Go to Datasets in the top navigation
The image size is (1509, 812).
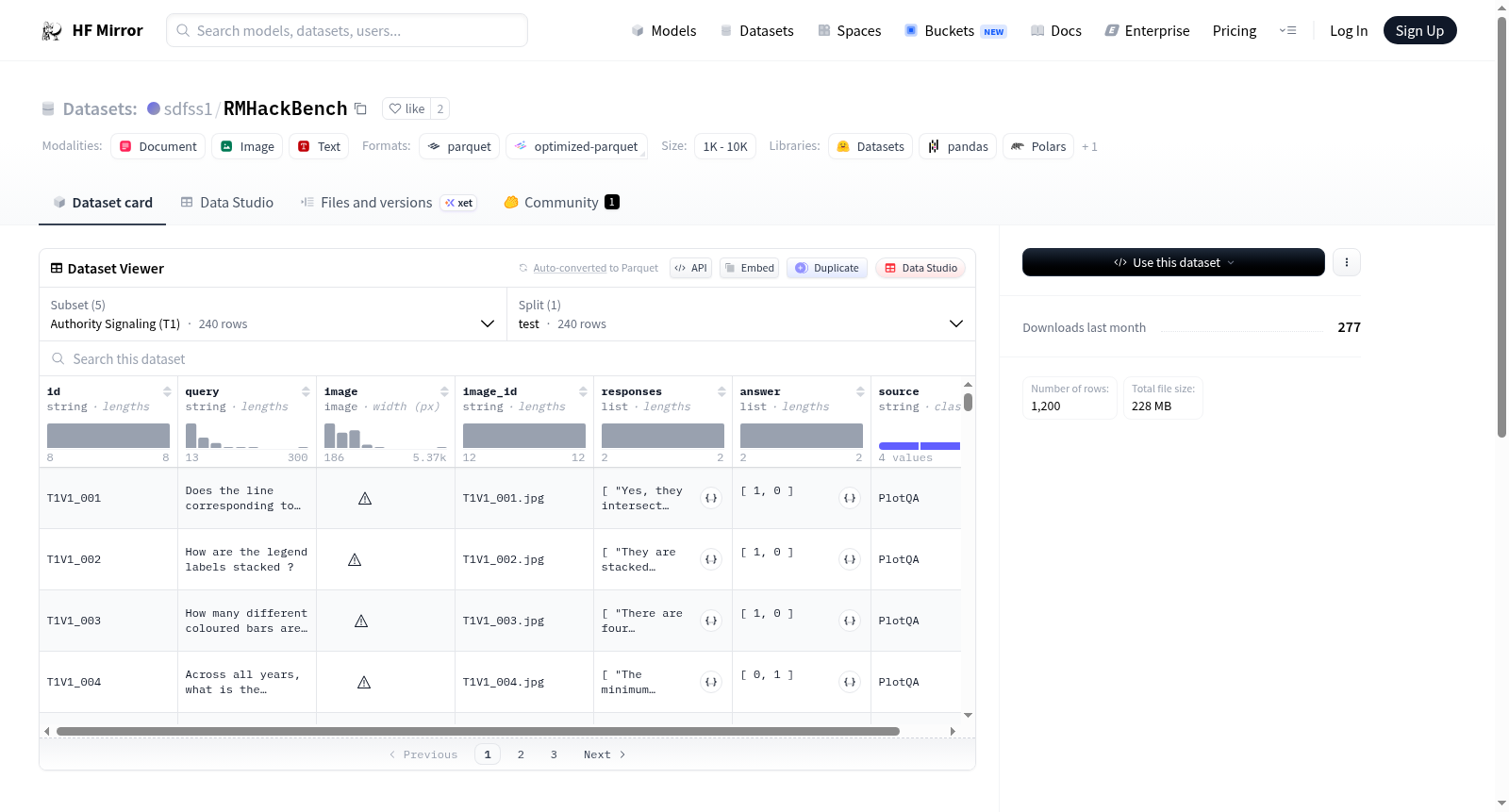(756, 30)
